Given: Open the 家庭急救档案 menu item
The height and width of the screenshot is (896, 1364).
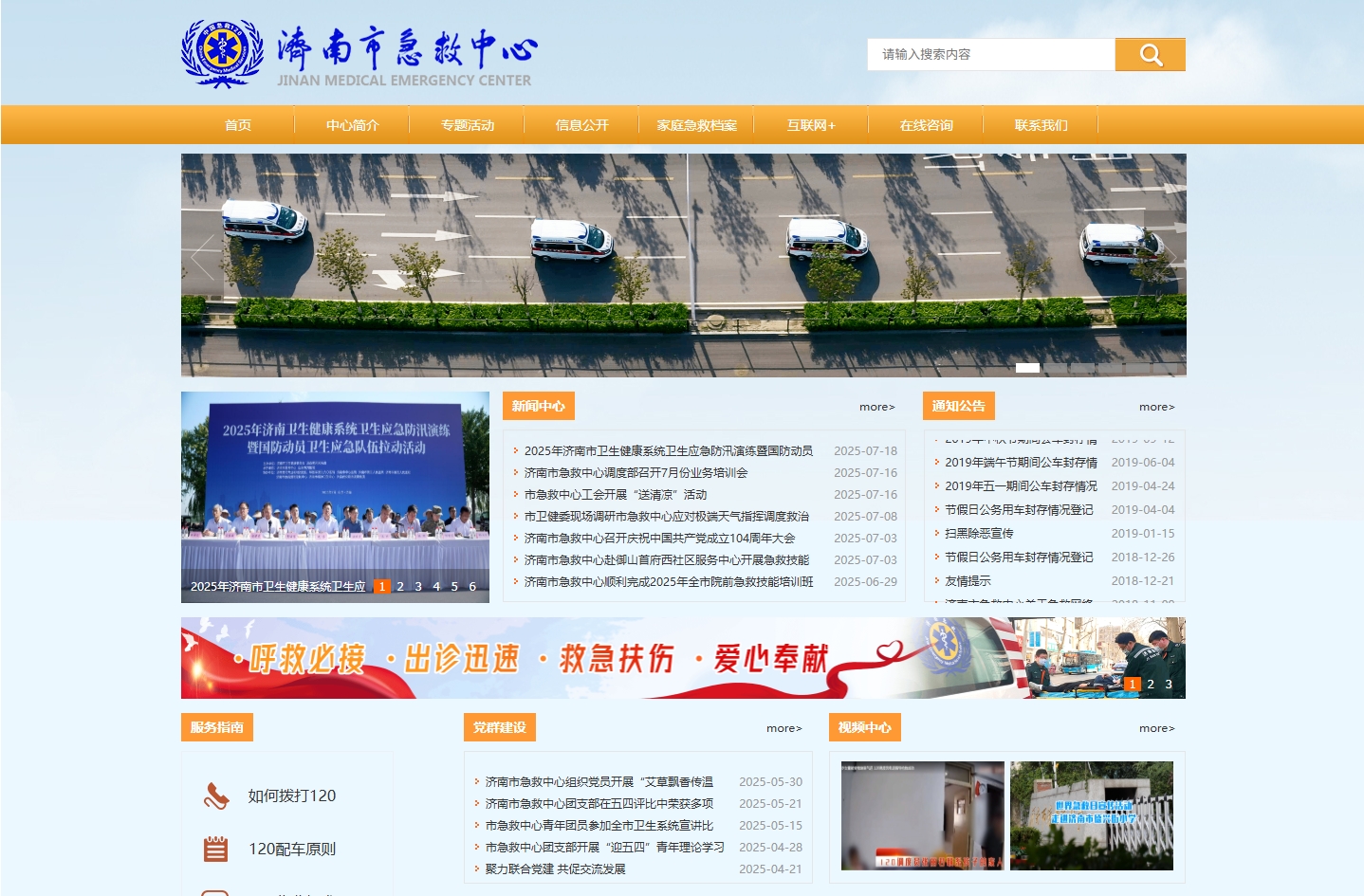Looking at the screenshot, I should click(696, 125).
